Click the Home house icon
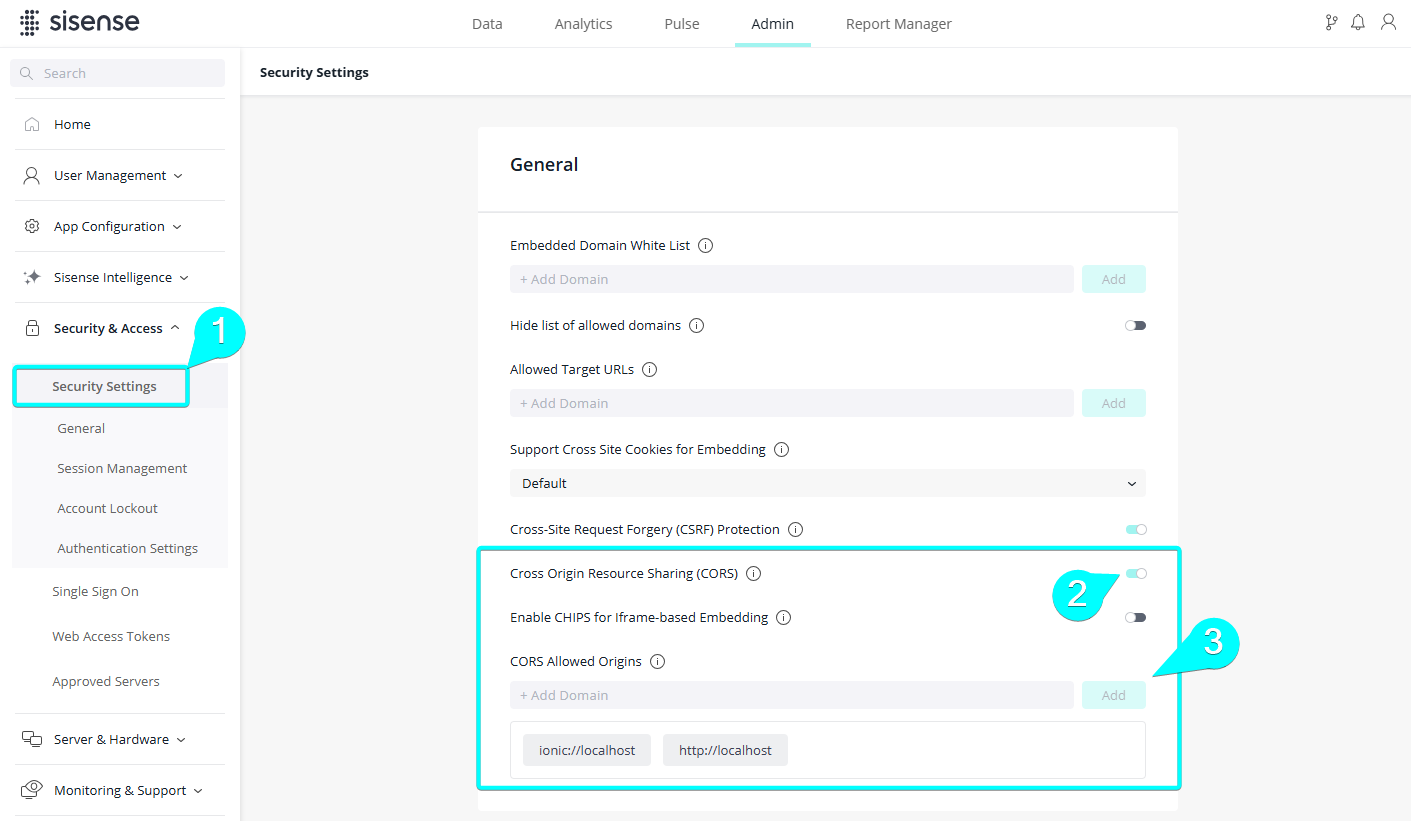This screenshot has width=1411, height=821. pos(32,124)
